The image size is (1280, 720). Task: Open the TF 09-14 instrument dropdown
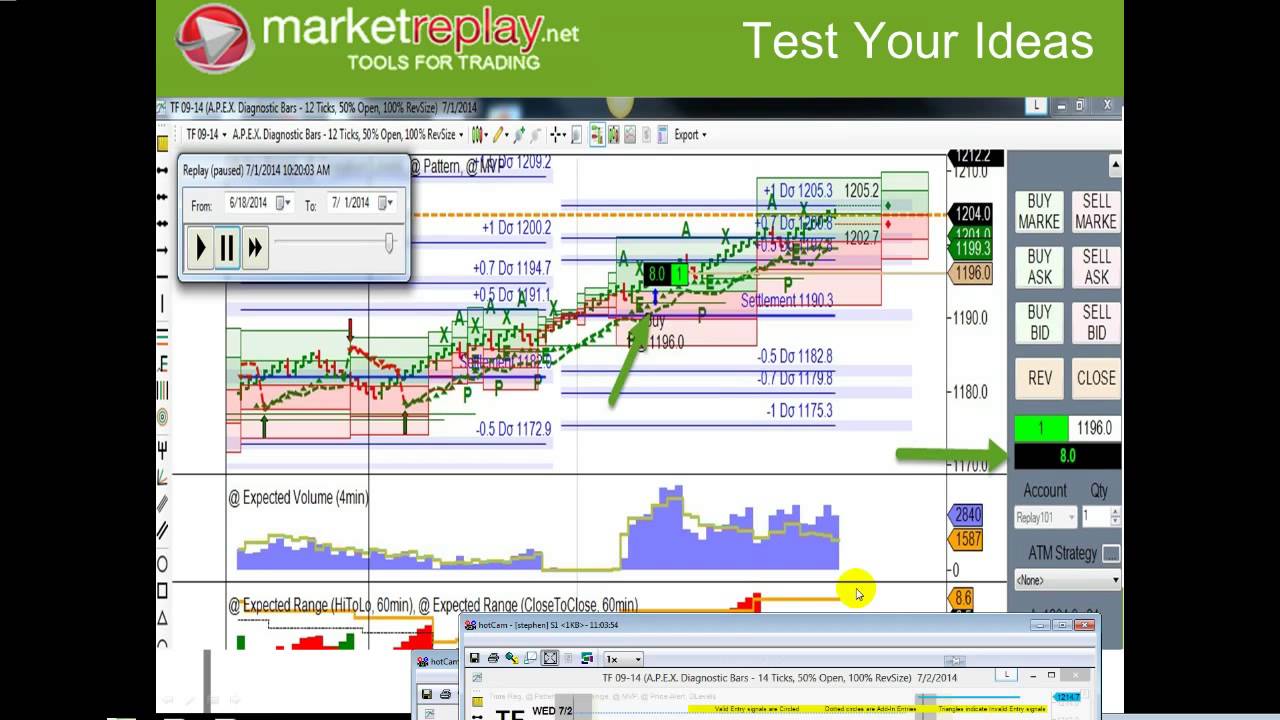(x=206, y=135)
